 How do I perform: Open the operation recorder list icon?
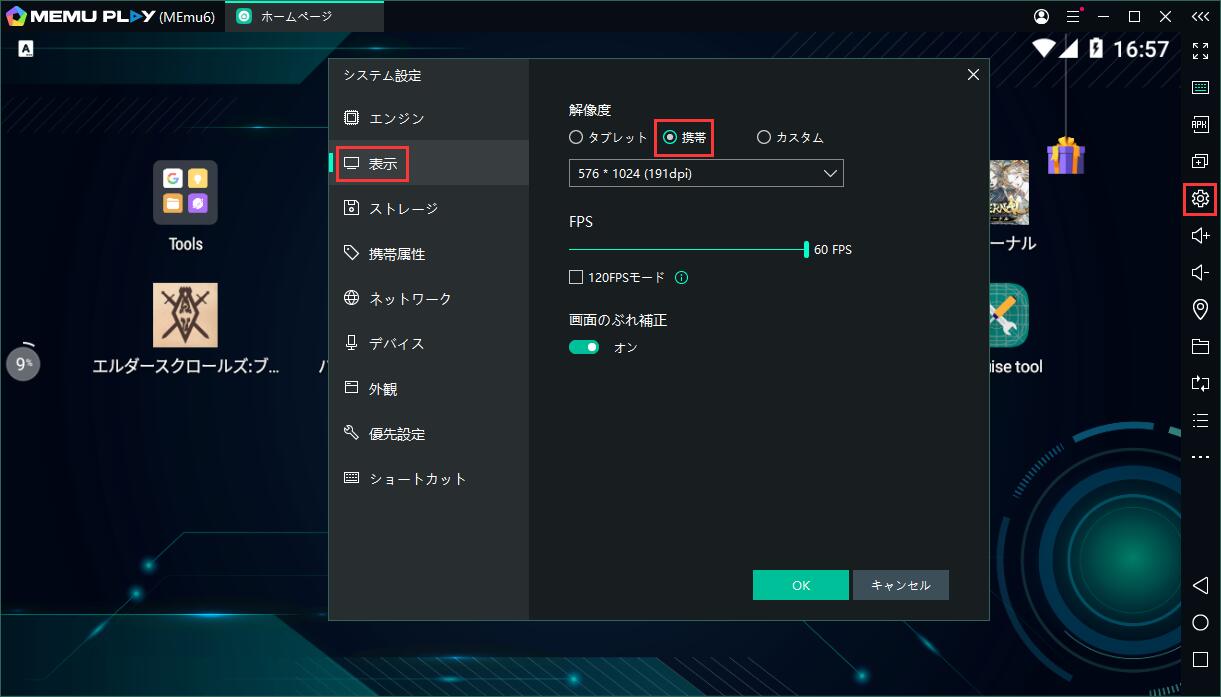(x=1200, y=420)
